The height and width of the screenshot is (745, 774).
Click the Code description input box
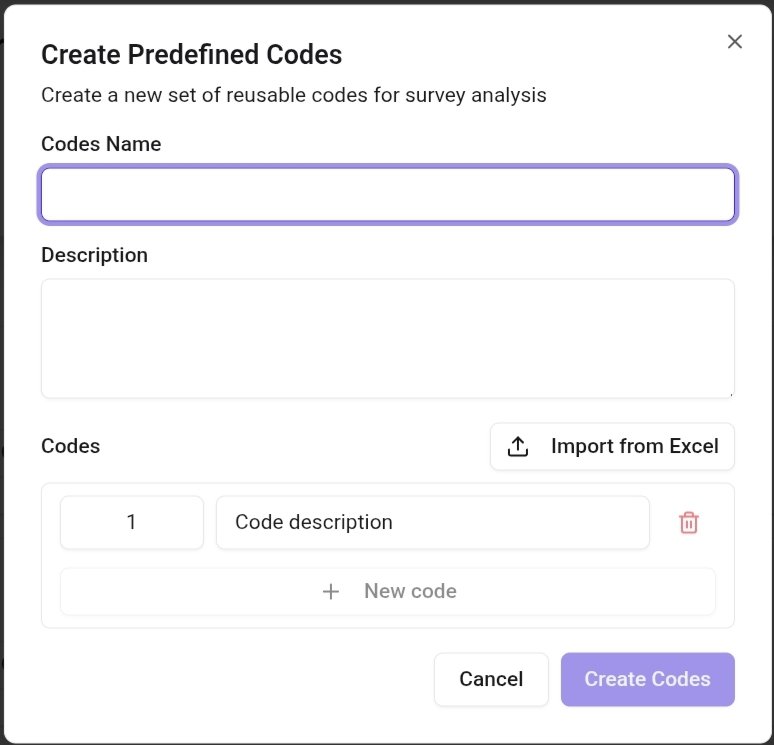click(x=432, y=522)
